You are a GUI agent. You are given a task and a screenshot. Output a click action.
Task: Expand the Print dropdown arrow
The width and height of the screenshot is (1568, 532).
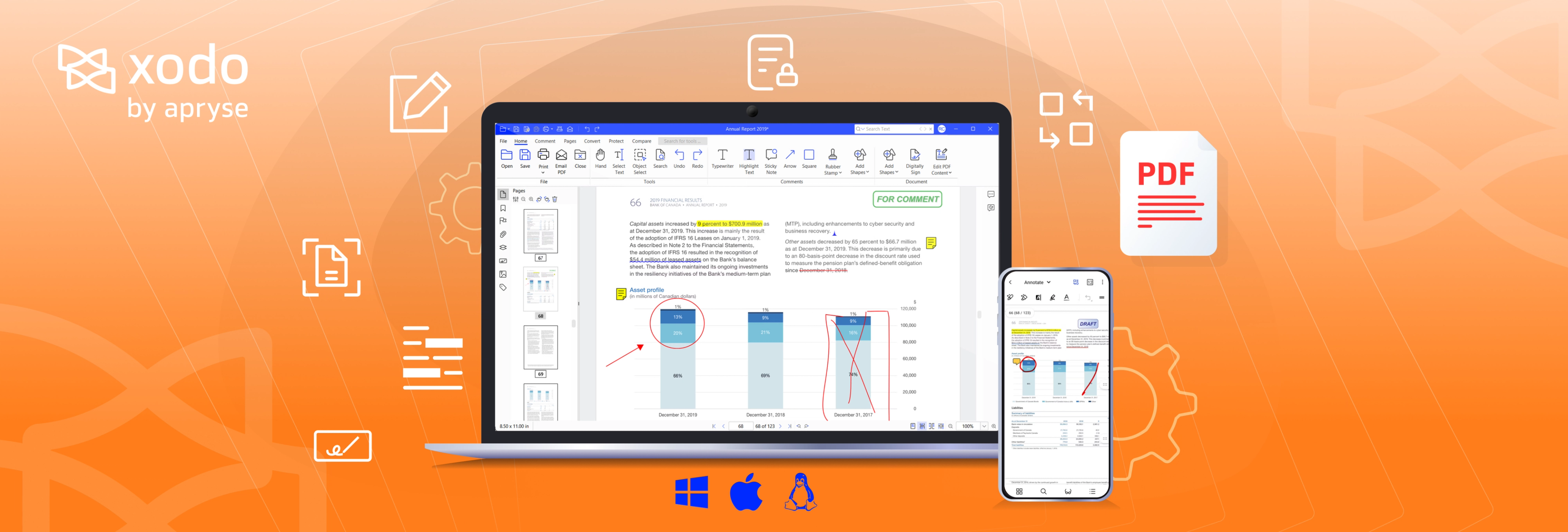tap(543, 173)
